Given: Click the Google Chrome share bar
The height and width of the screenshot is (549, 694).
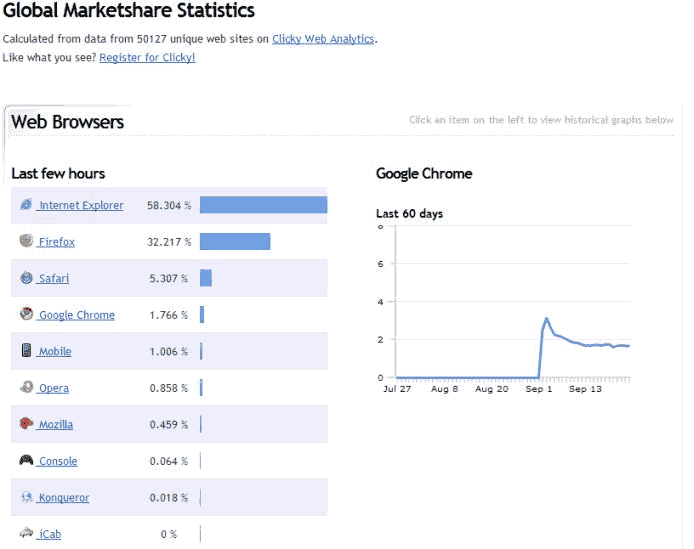Looking at the screenshot, I should [x=202, y=314].
